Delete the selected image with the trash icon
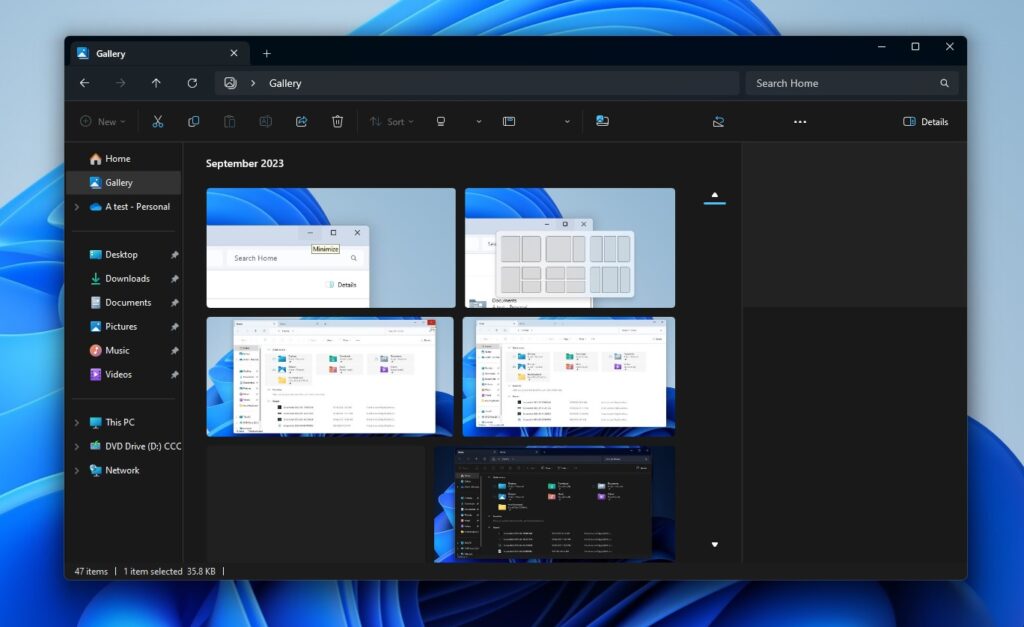Image resolution: width=1024 pixels, height=627 pixels. point(337,121)
